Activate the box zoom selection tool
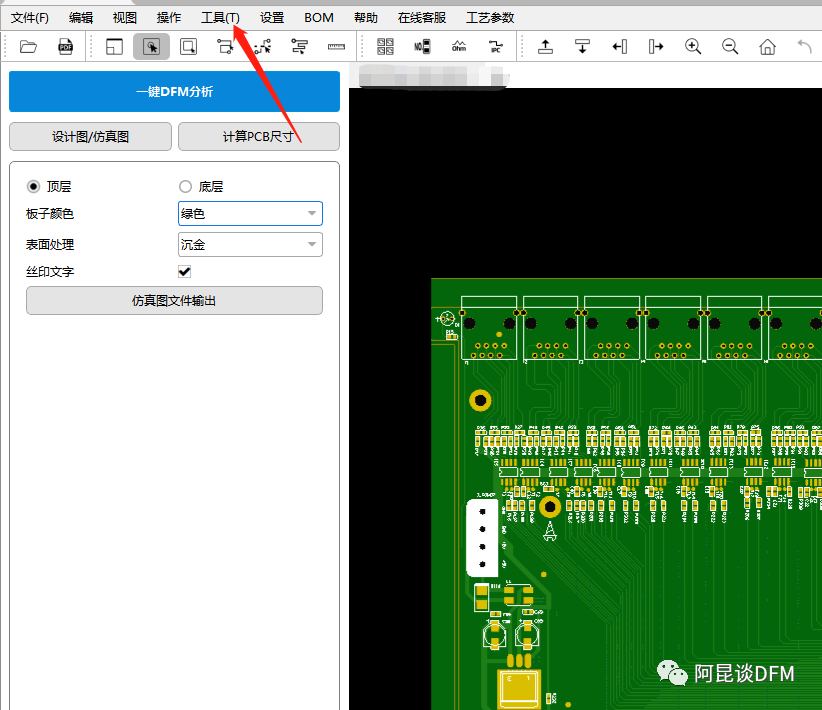The height and width of the screenshot is (710, 822). (187, 46)
